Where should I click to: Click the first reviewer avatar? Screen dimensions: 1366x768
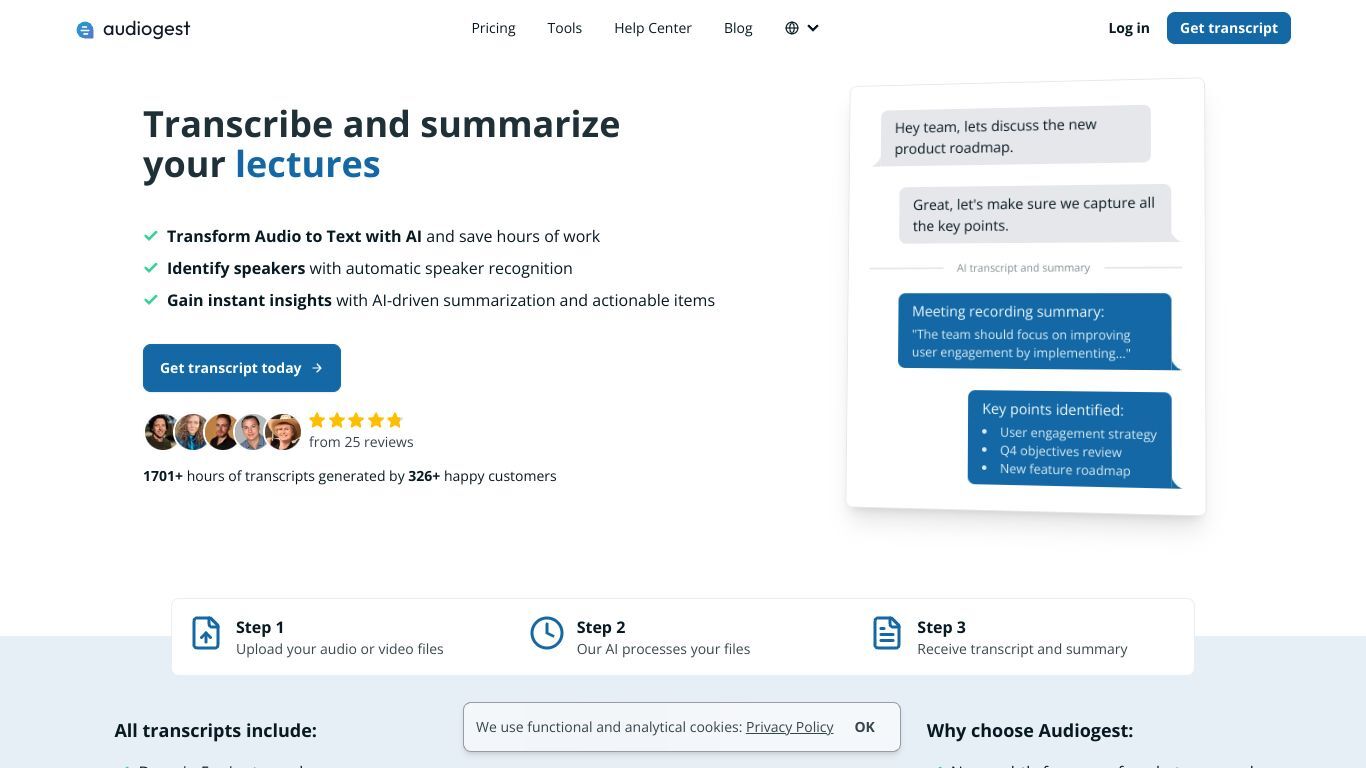point(161,432)
